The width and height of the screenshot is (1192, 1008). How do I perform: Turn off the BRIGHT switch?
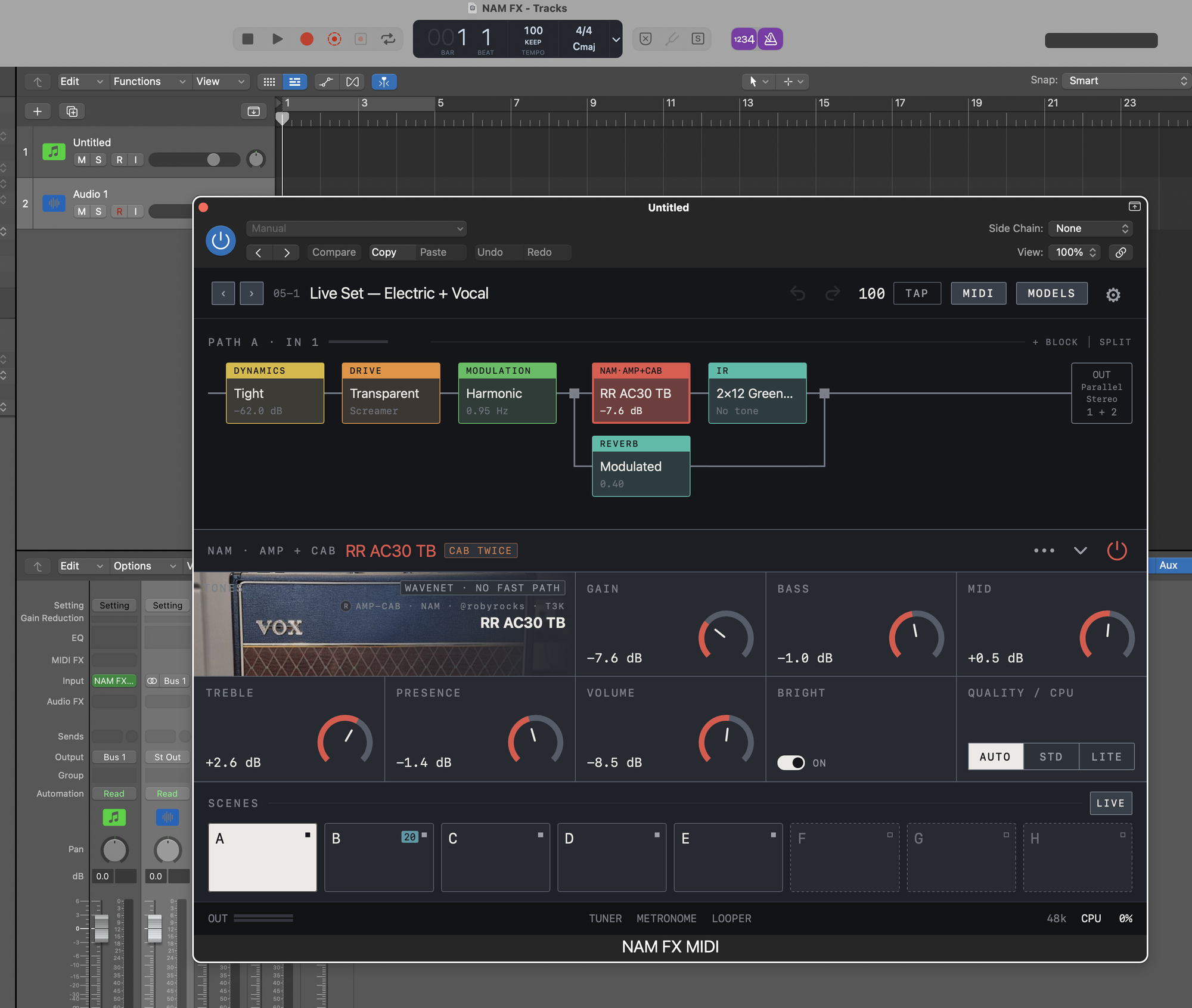(791, 763)
